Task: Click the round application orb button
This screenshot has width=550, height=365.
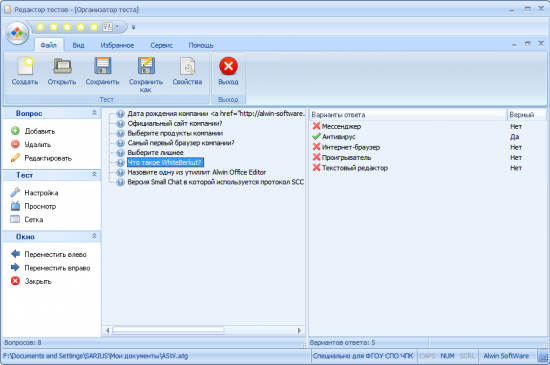Action: 17,33
